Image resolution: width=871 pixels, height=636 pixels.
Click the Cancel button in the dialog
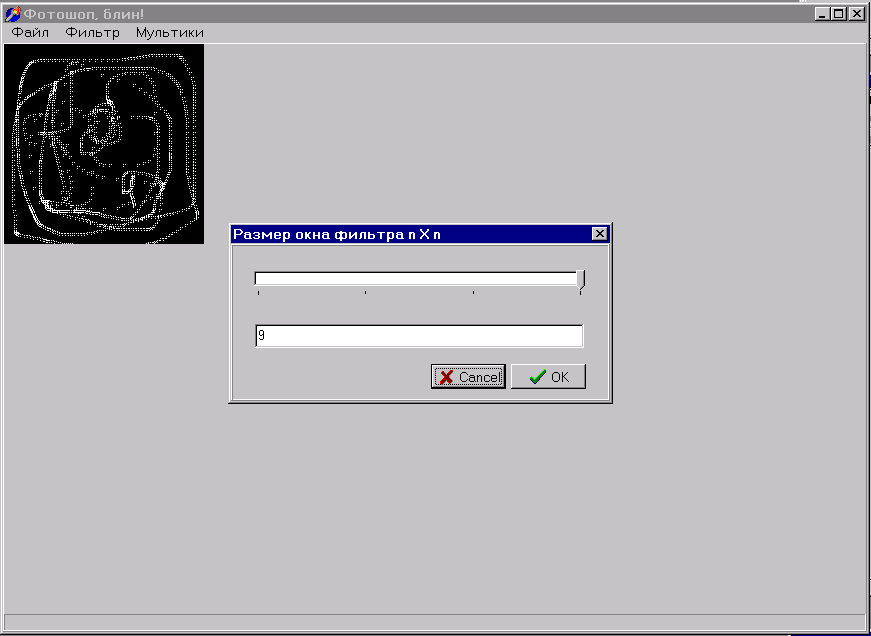tap(468, 377)
